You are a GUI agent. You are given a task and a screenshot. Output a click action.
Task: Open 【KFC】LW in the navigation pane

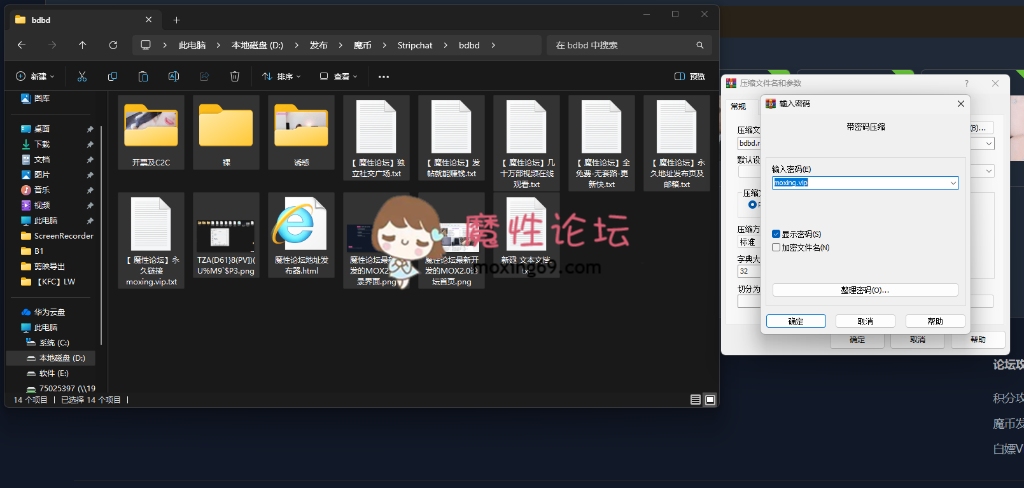point(50,282)
